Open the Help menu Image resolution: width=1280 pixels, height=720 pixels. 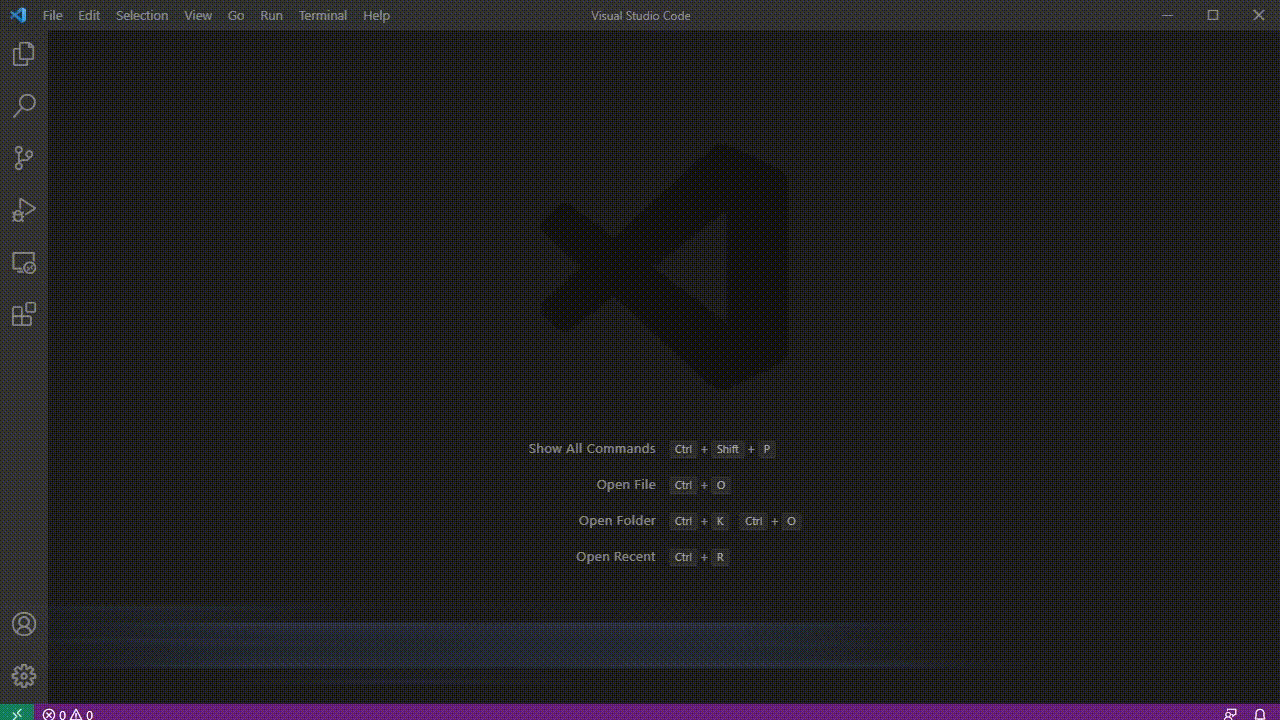[x=376, y=15]
